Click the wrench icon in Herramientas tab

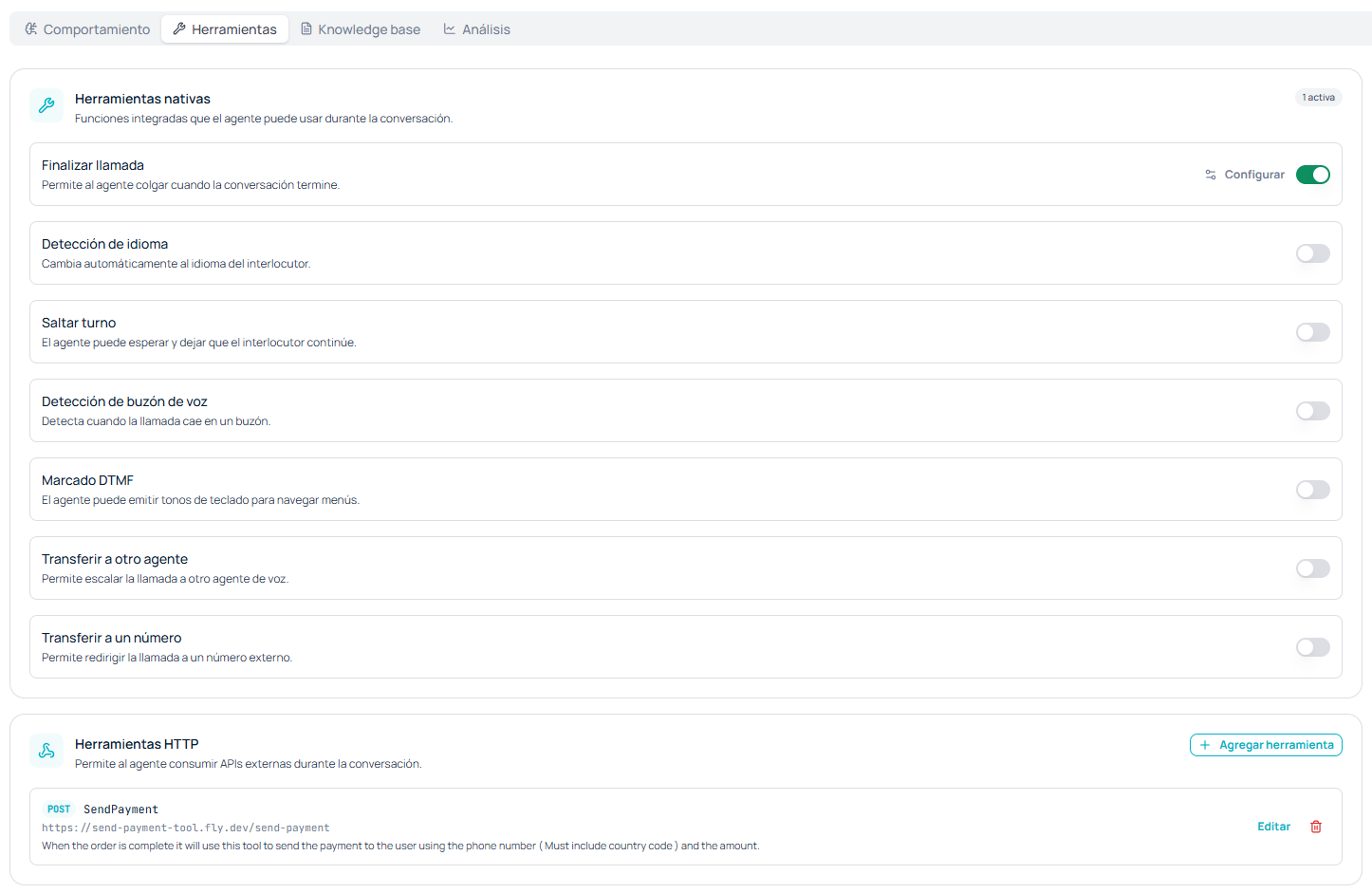pyautogui.click(x=179, y=29)
